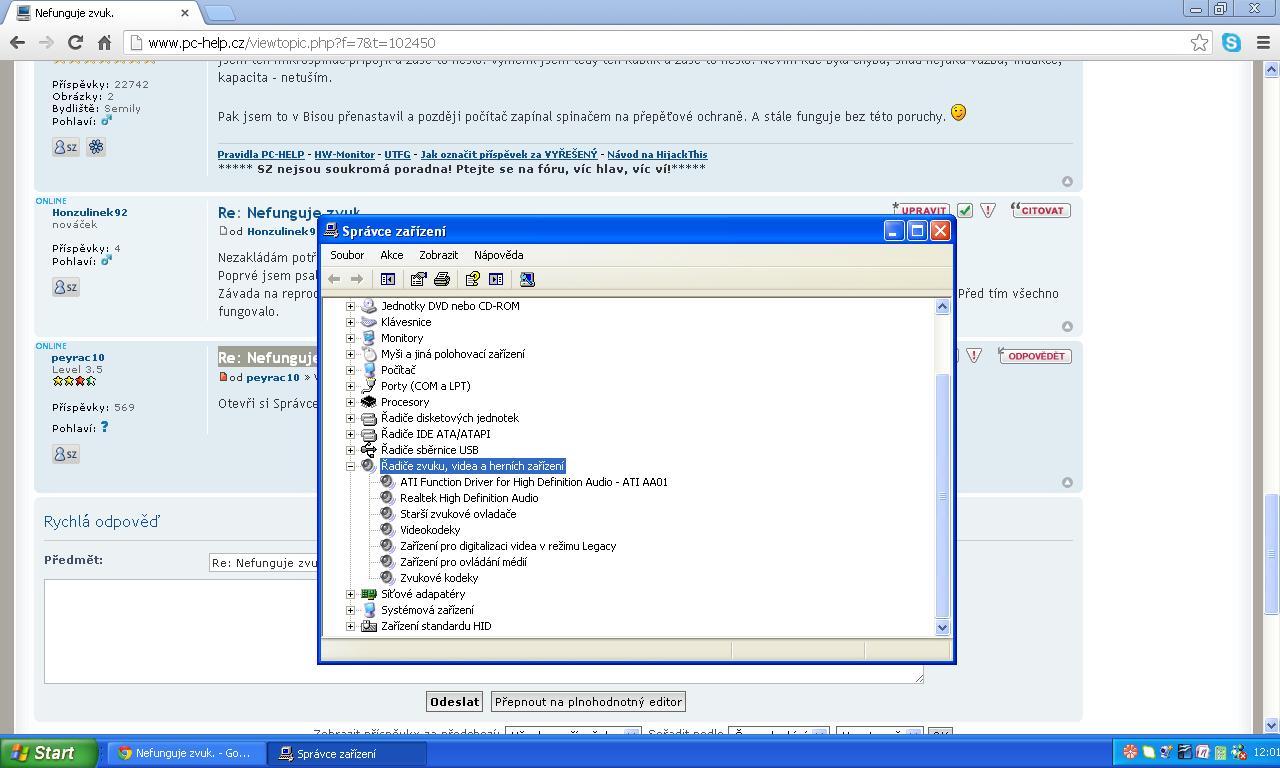Click the Back arrow in Device Manager toolbar

(x=334, y=279)
